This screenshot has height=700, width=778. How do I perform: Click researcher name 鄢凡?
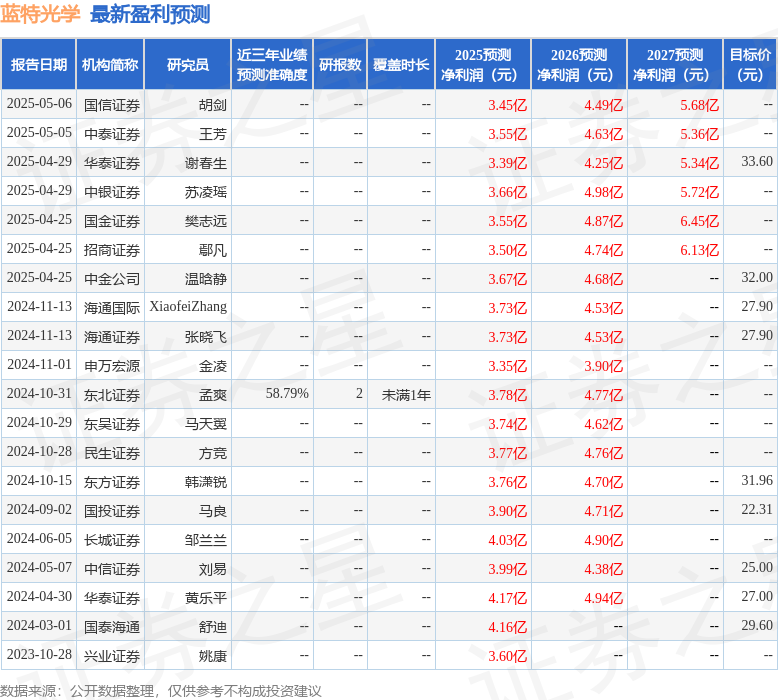[212, 250]
